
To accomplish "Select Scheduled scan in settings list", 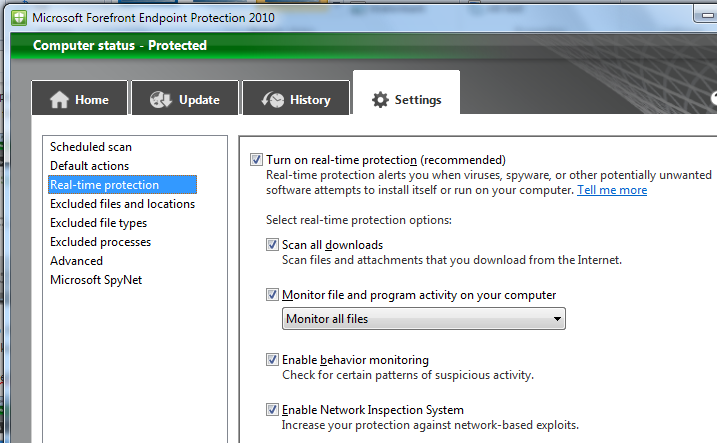I will click(x=91, y=147).
